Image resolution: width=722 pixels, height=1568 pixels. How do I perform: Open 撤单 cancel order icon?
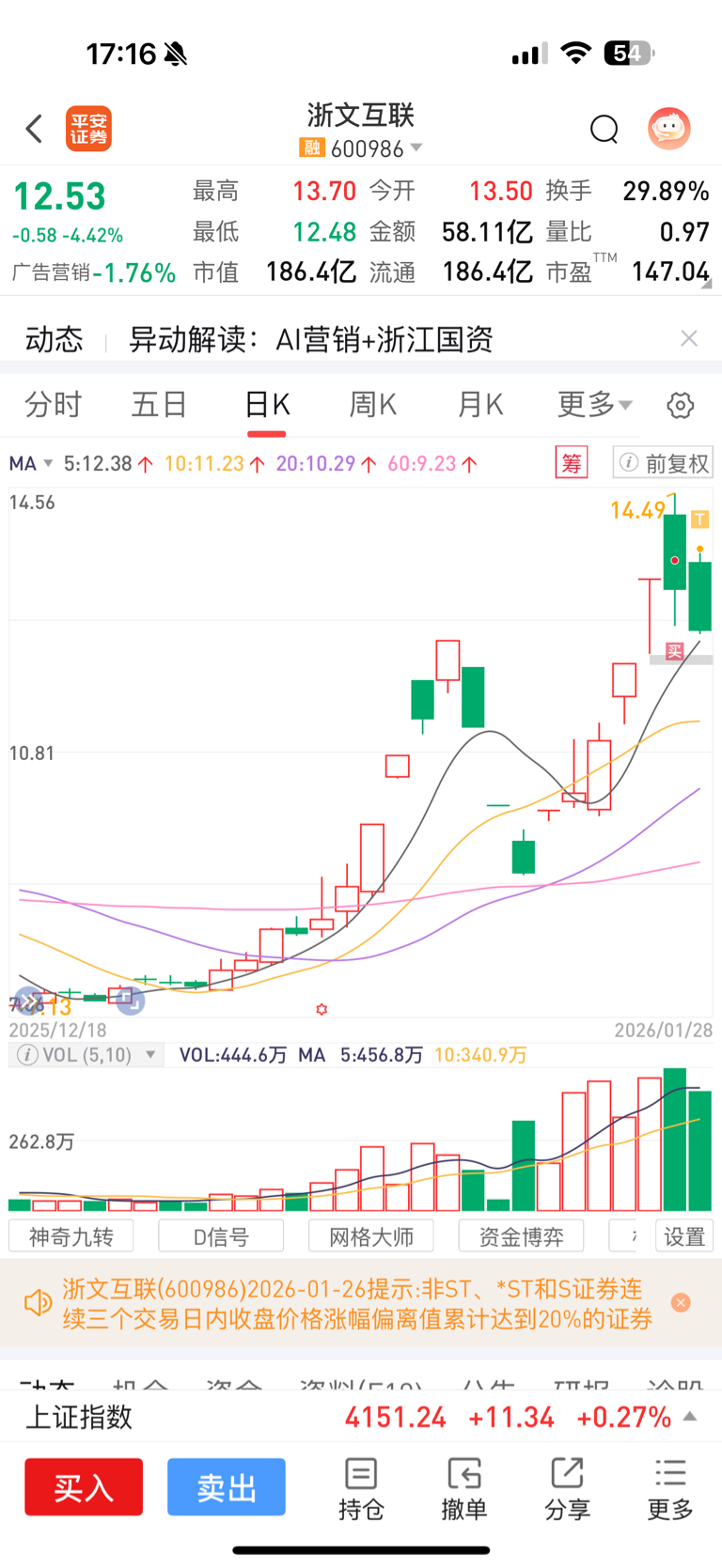[464, 1489]
